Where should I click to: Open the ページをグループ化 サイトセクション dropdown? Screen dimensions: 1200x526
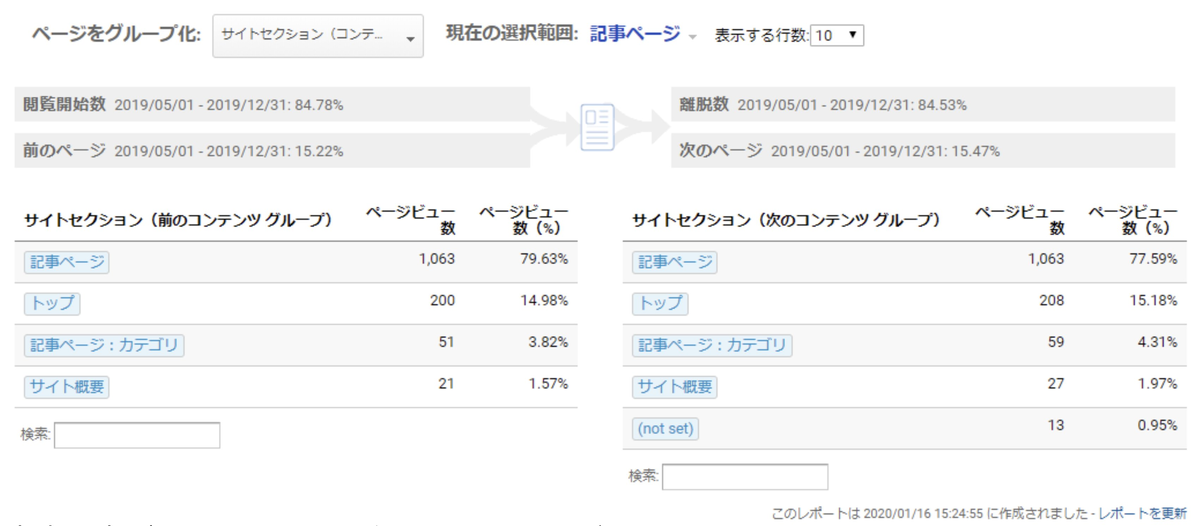318,35
